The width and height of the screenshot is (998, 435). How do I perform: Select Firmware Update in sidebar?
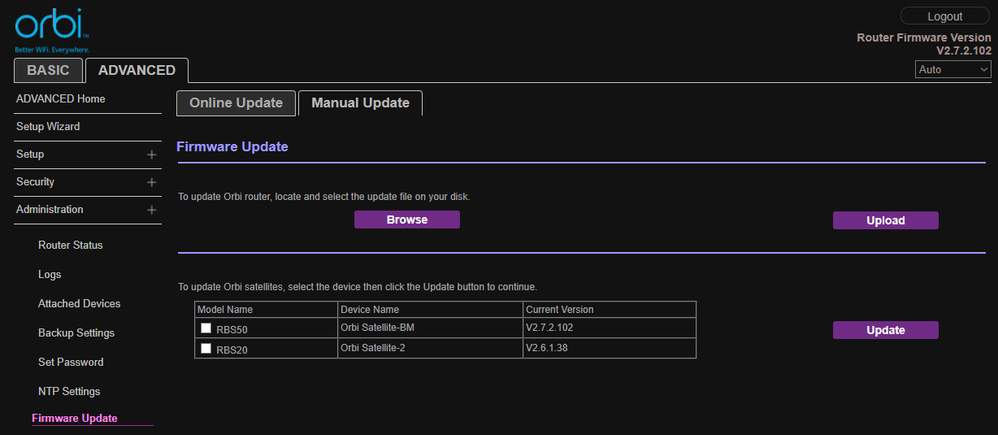(x=74, y=418)
